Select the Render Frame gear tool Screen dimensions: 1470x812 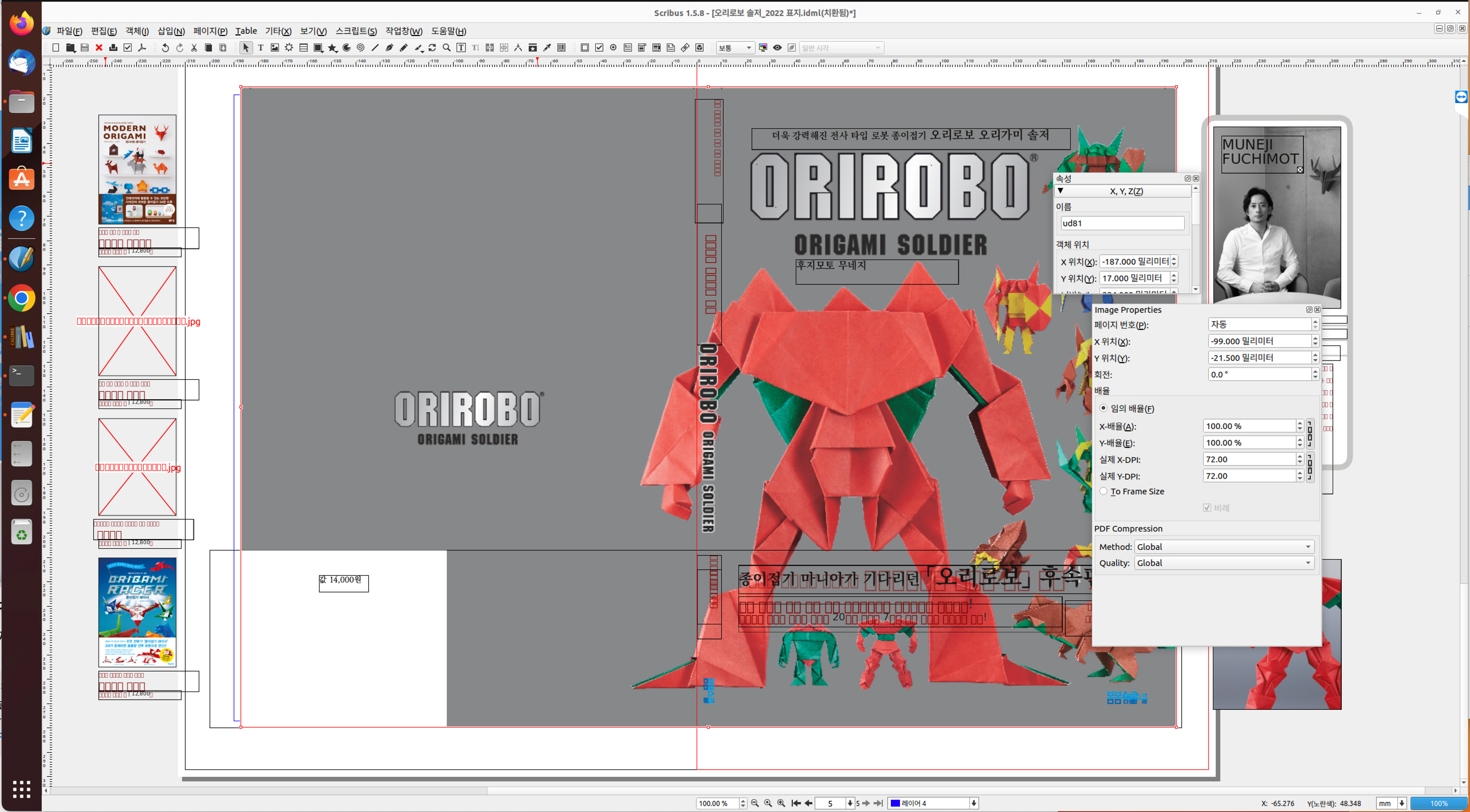point(289,48)
